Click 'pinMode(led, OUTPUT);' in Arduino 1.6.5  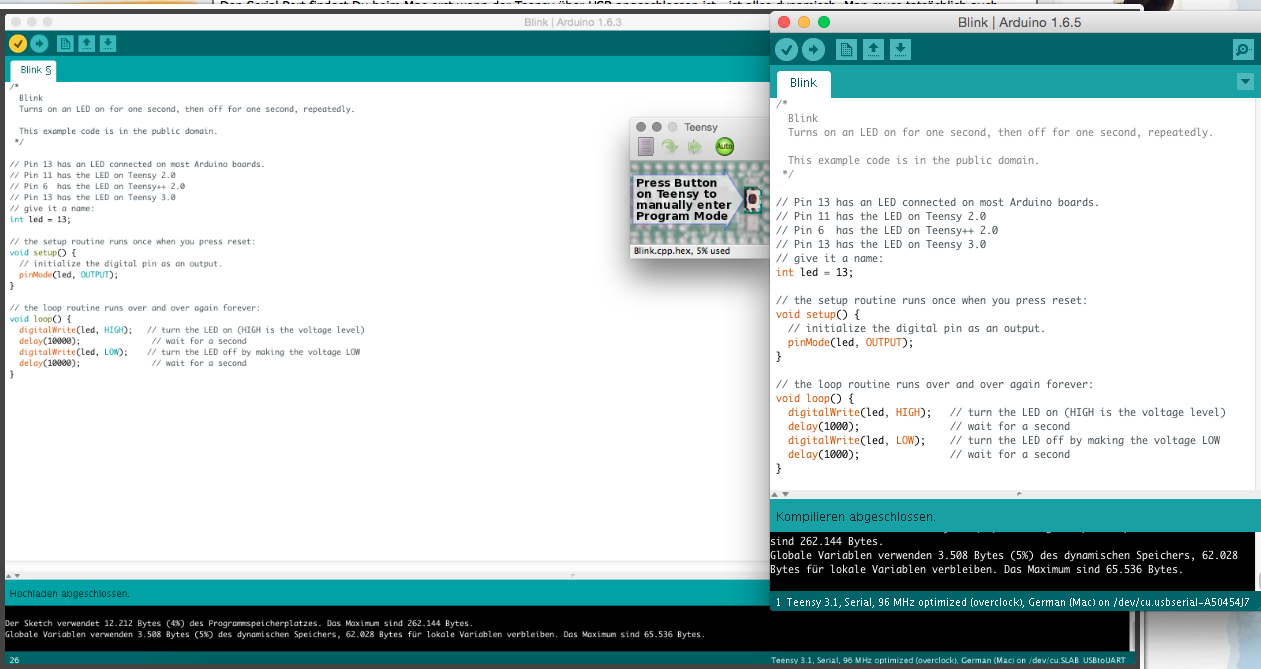coord(851,342)
